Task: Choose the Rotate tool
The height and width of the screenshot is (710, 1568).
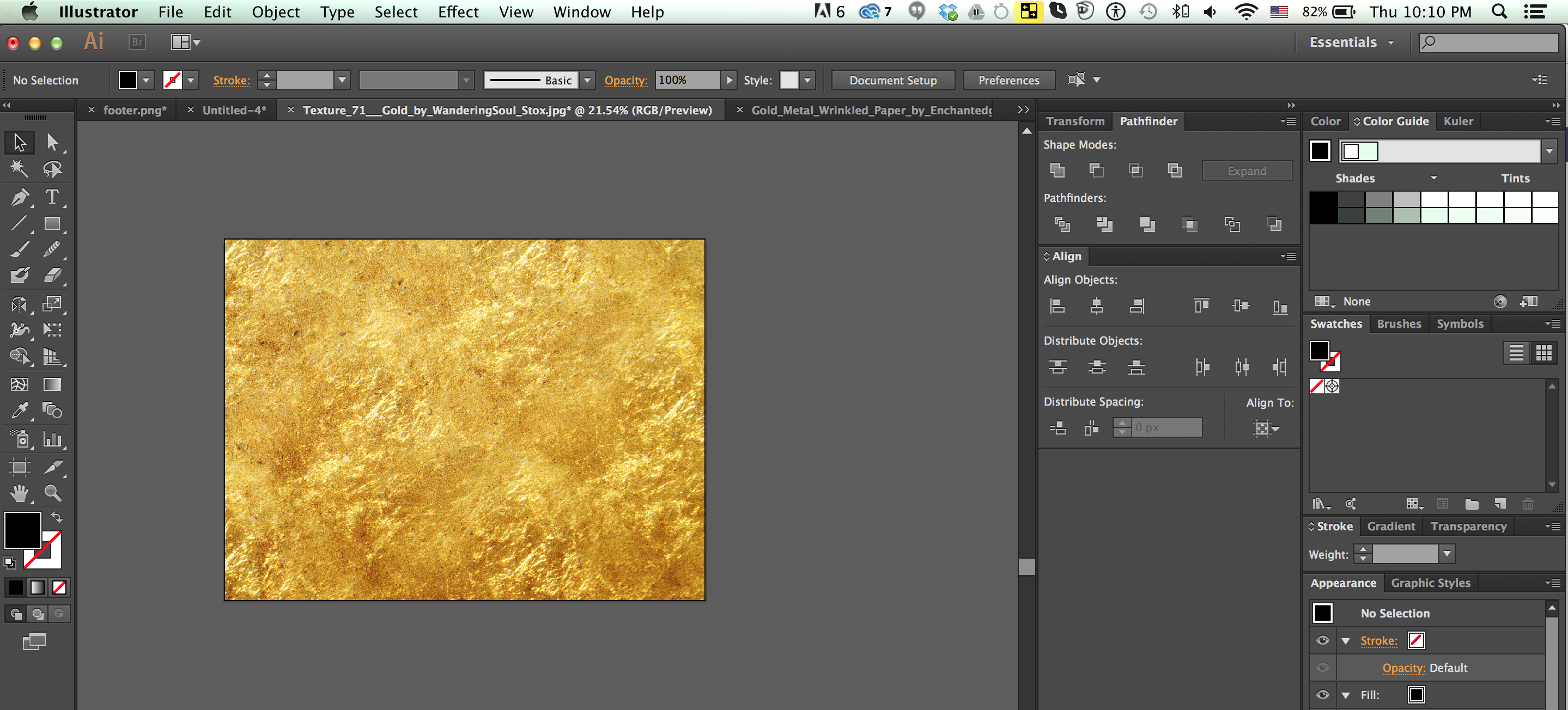Action: point(20,304)
